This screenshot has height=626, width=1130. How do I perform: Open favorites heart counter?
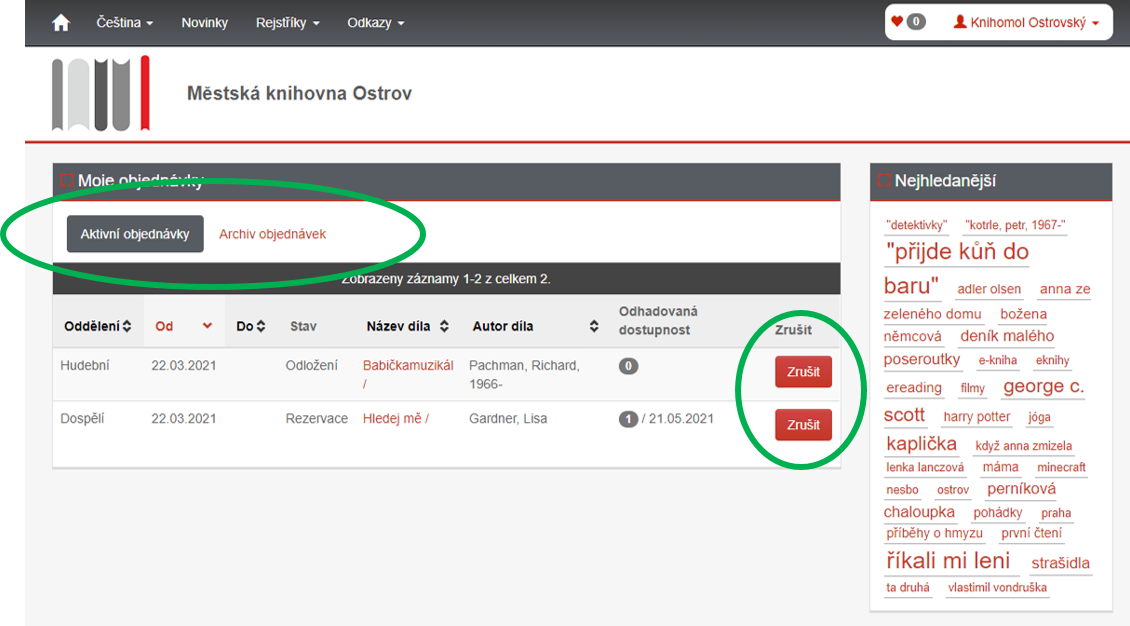pyautogui.click(x=908, y=22)
